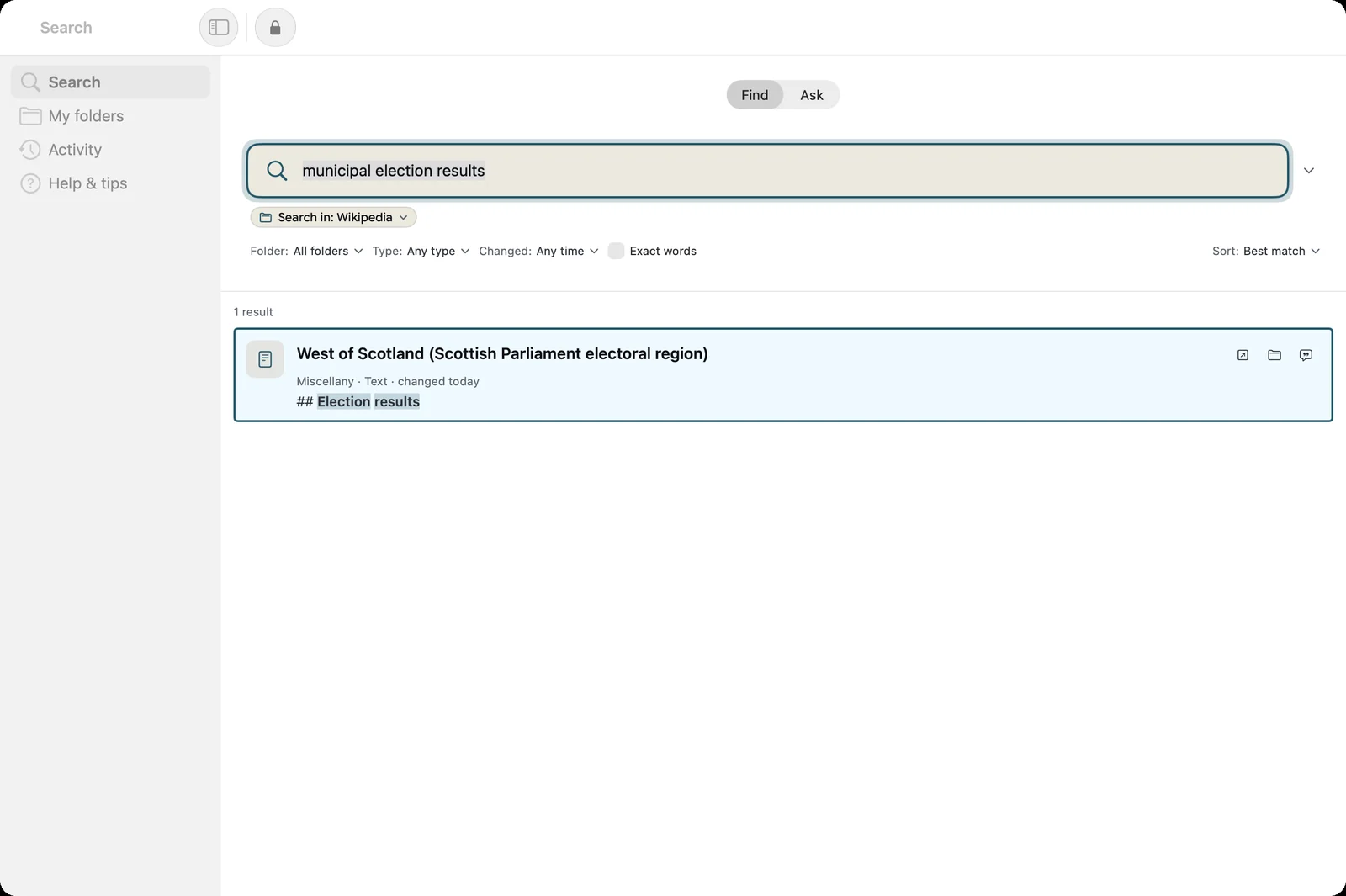1346x896 pixels.
Task: Open Help & tips section
Action: point(110,183)
